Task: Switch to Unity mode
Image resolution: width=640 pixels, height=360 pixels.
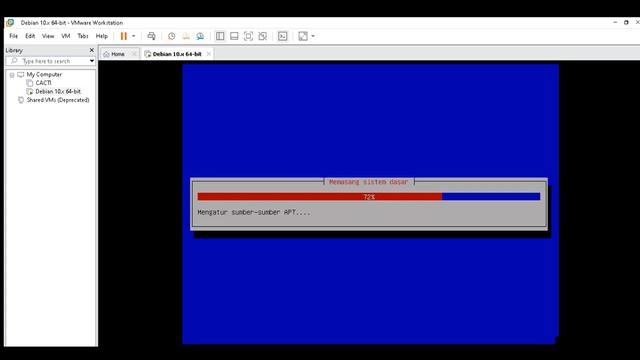Action: point(262,36)
